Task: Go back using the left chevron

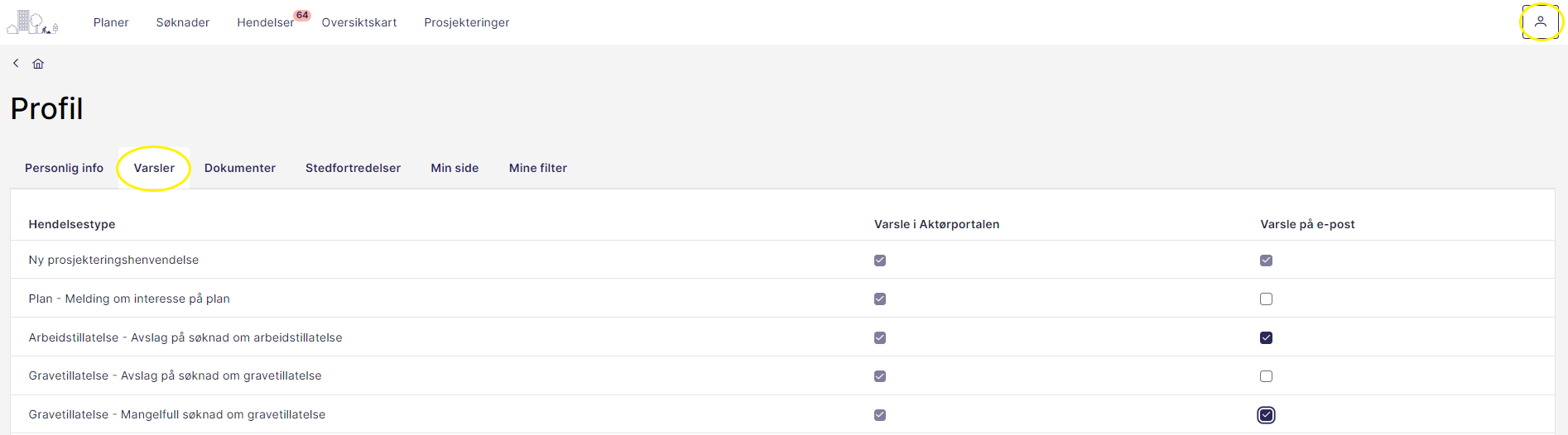Action: tap(16, 63)
